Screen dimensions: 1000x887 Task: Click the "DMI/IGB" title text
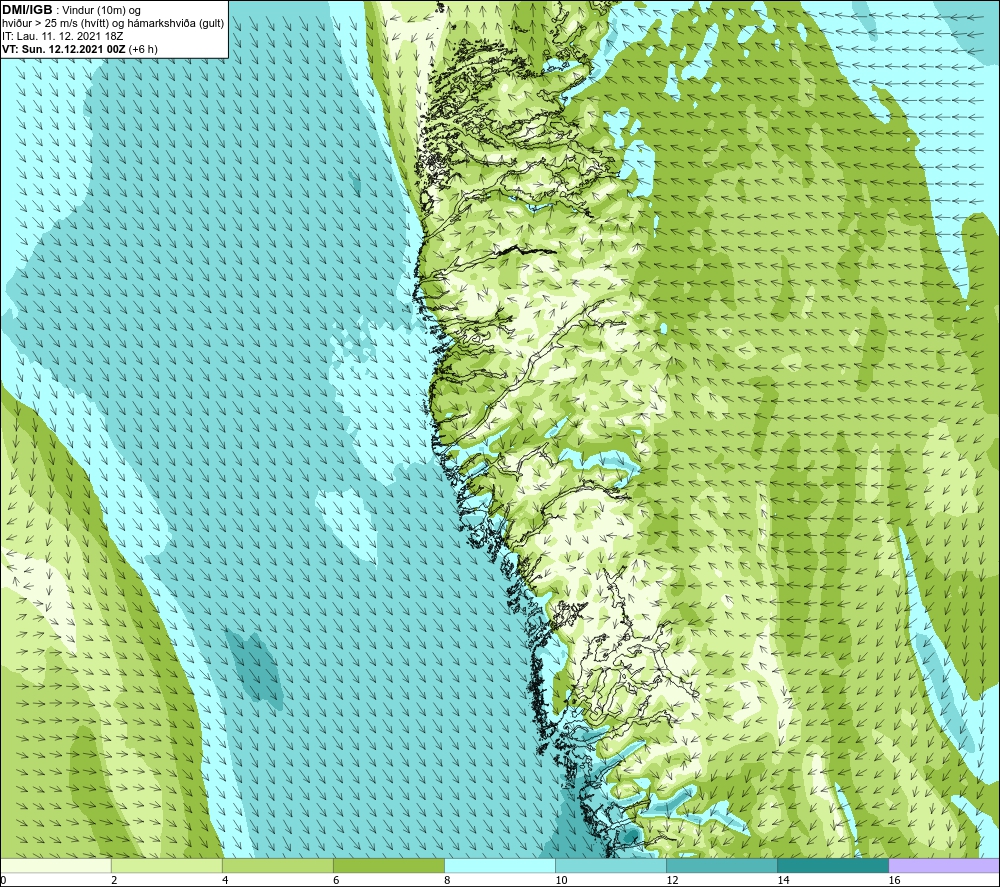[x=27, y=10]
